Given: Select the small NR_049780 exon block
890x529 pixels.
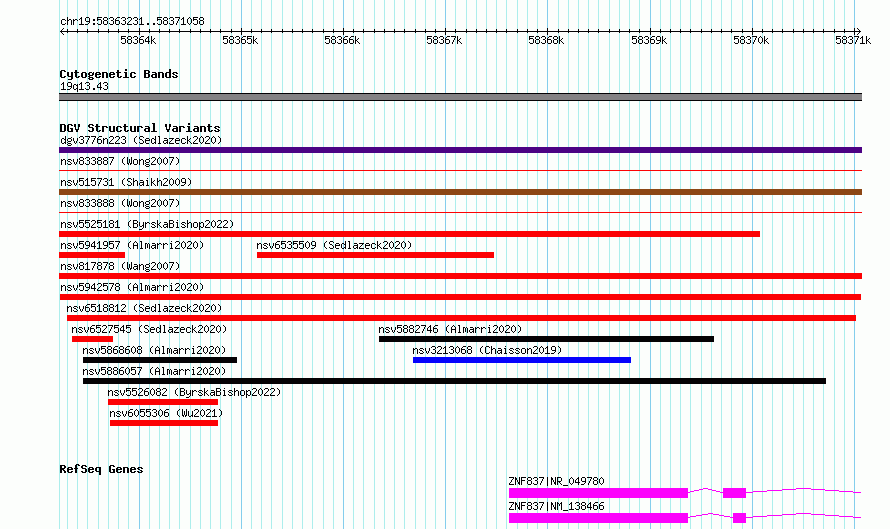Looking at the screenshot, I should pos(734,493).
